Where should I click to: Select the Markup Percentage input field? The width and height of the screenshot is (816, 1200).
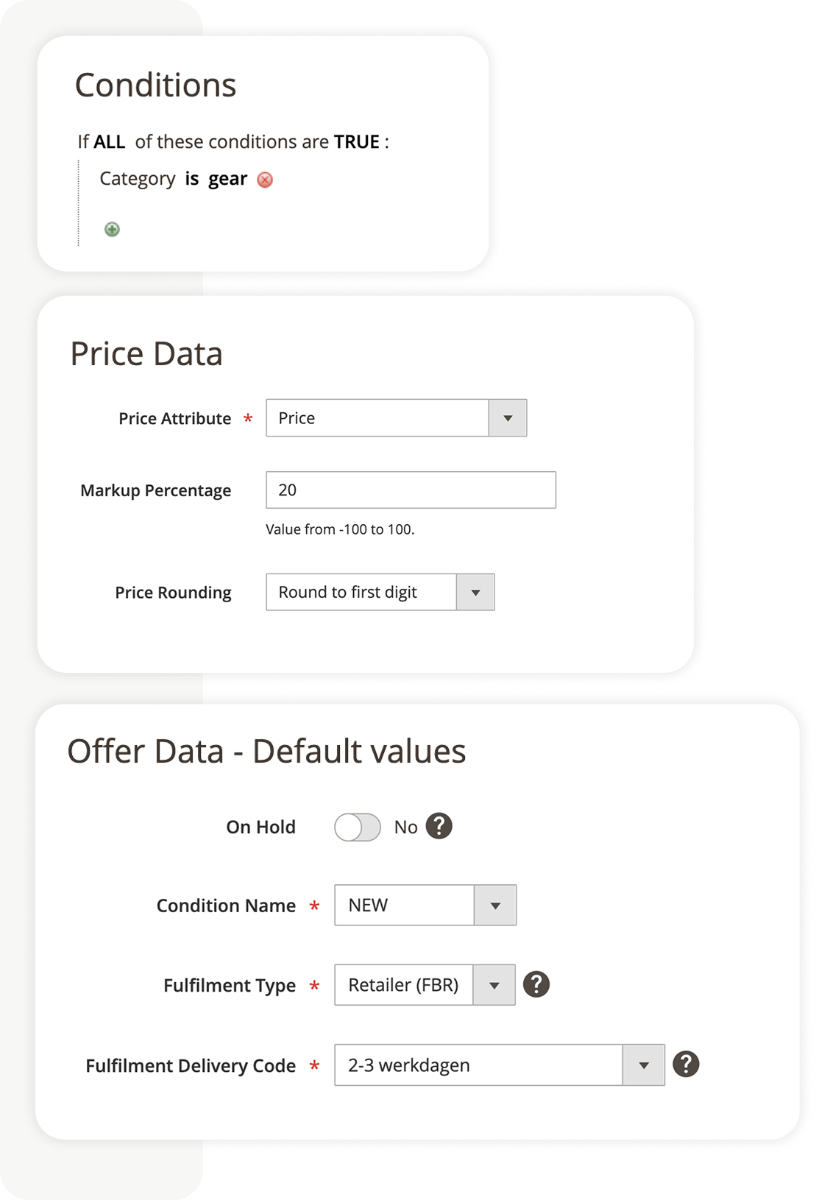410,490
